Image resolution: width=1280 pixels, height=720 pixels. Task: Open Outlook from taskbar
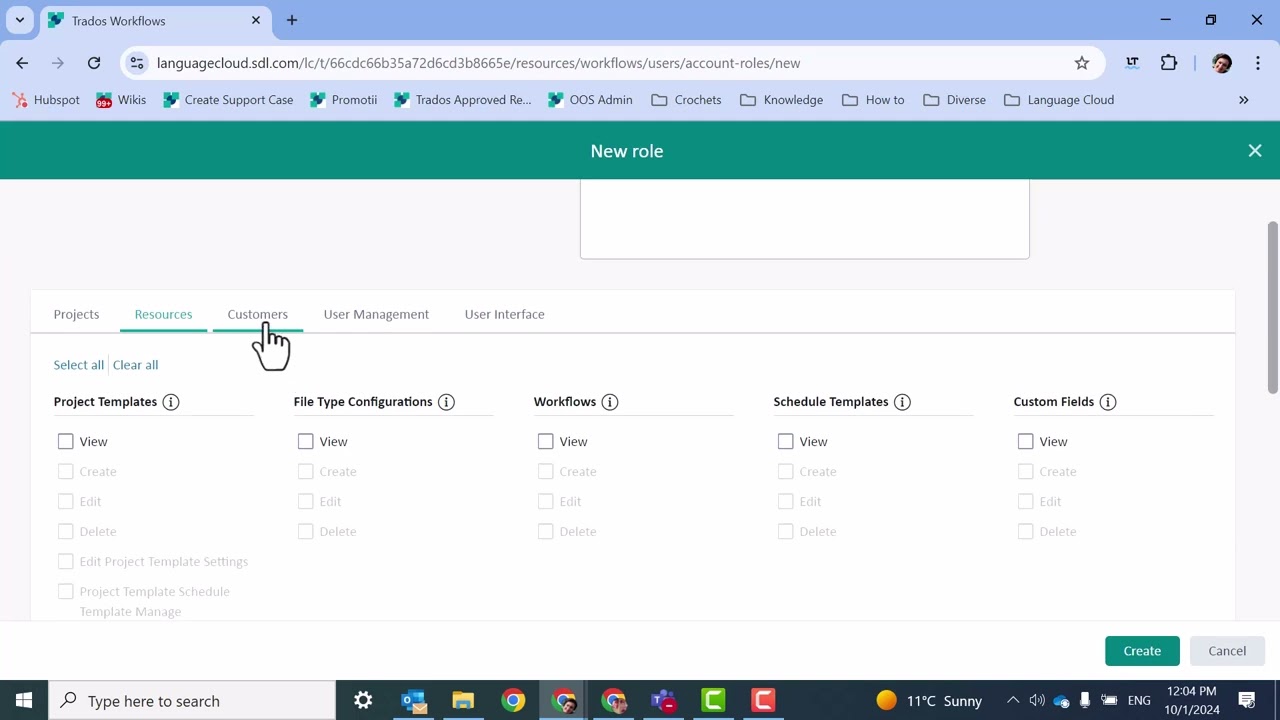click(413, 700)
